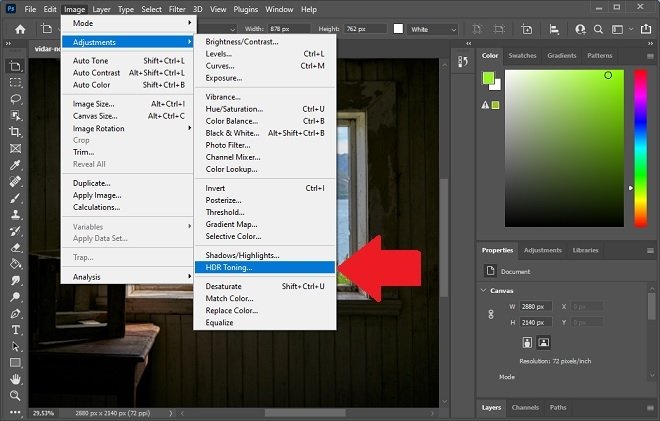Choose Brightness/Contrast adjustment

point(265,42)
